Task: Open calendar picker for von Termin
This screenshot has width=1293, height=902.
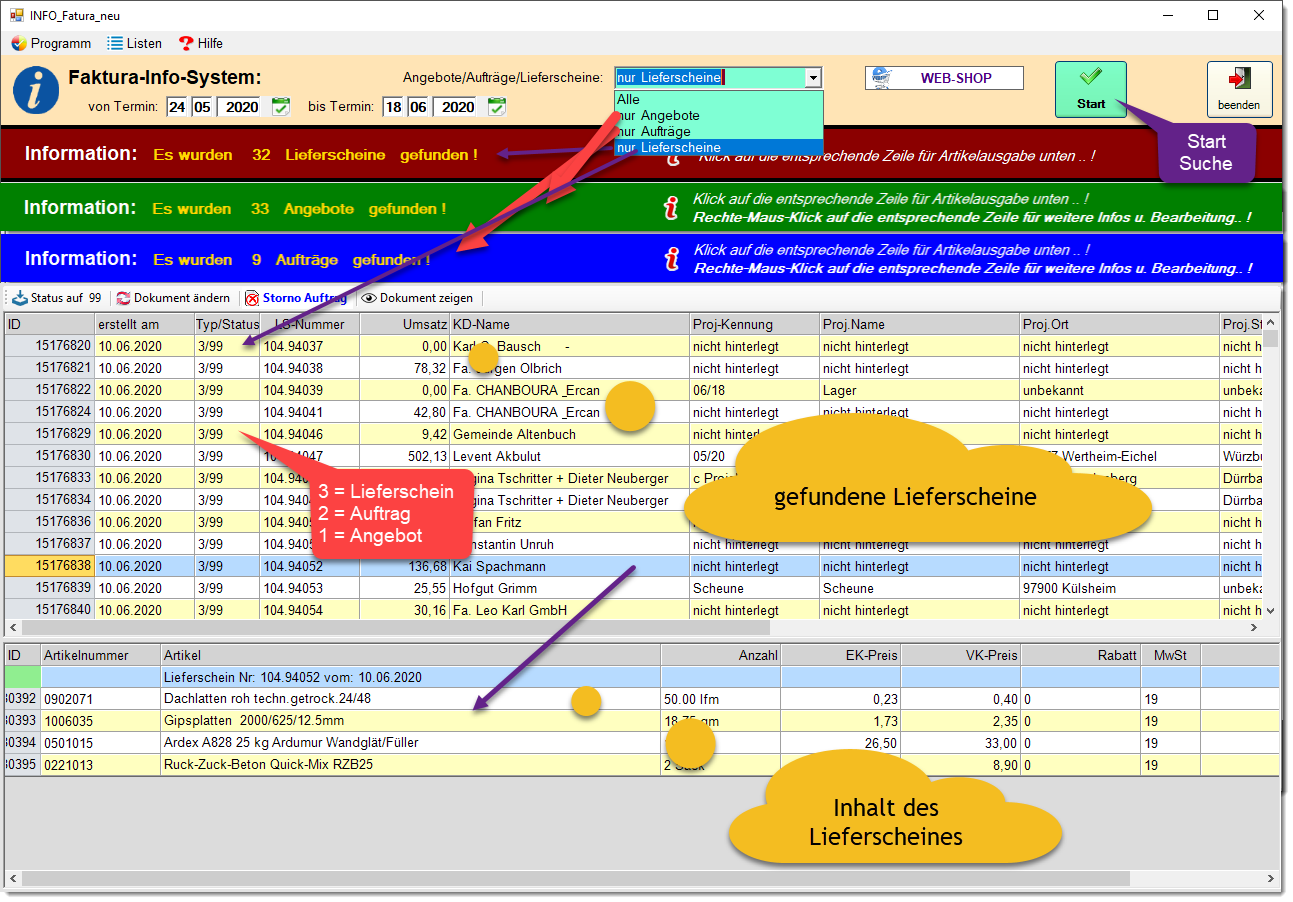Action: click(281, 106)
